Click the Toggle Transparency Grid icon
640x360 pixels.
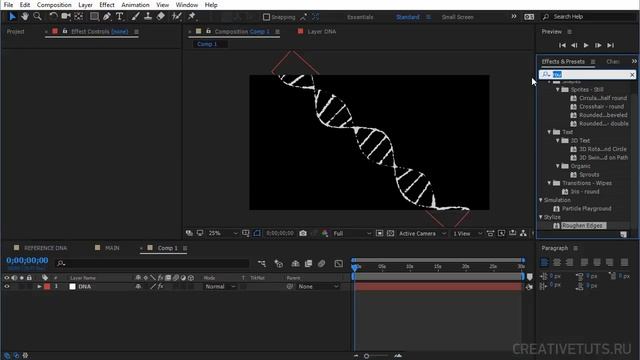[x=390, y=233]
